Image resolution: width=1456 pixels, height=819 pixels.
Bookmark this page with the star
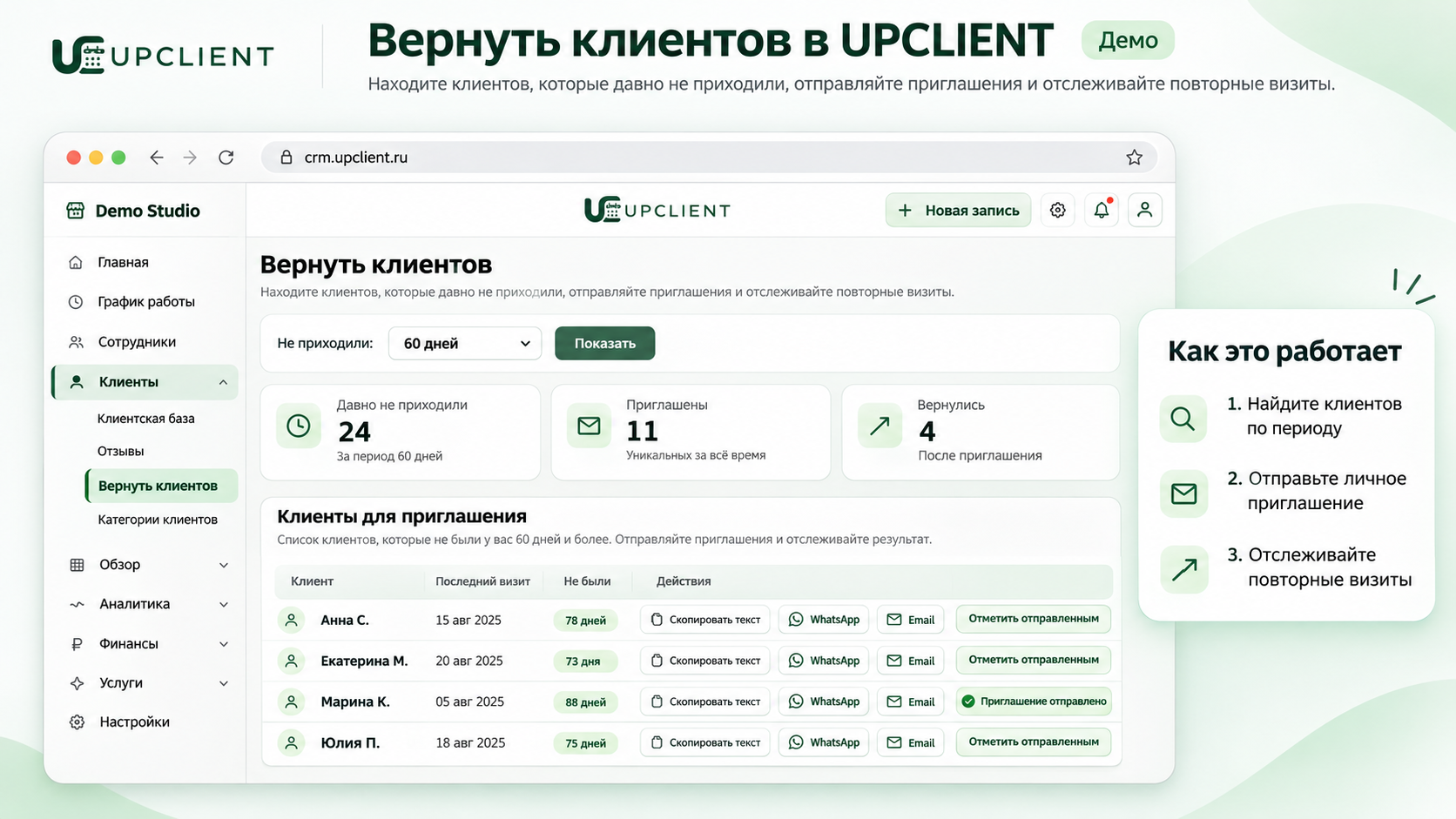click(1134, 158)
